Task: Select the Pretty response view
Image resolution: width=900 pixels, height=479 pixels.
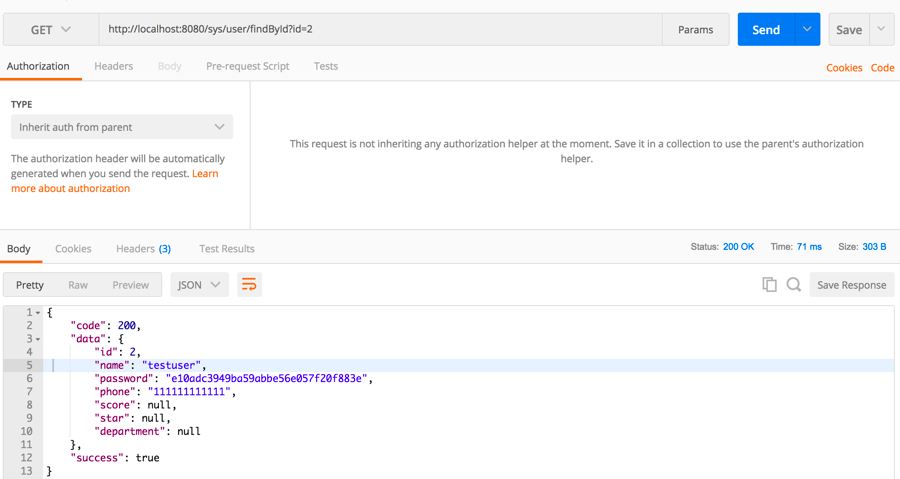Action: pos(30,285)
